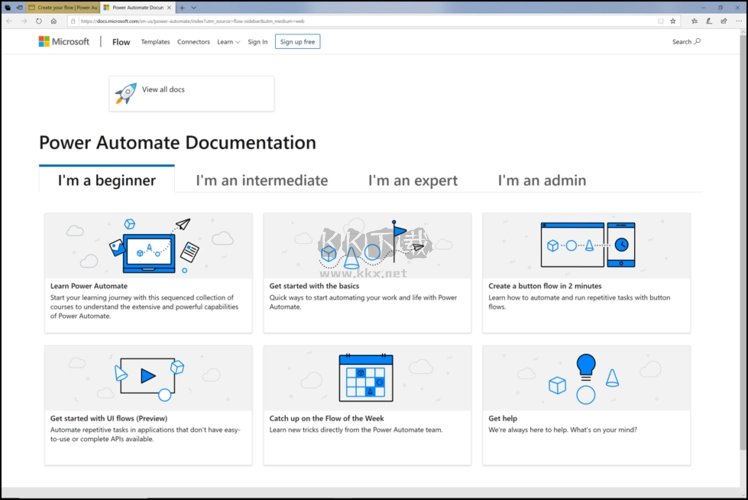
Task: Click the rocket icon beside View all docs
Action: click(x=126, y=93)
